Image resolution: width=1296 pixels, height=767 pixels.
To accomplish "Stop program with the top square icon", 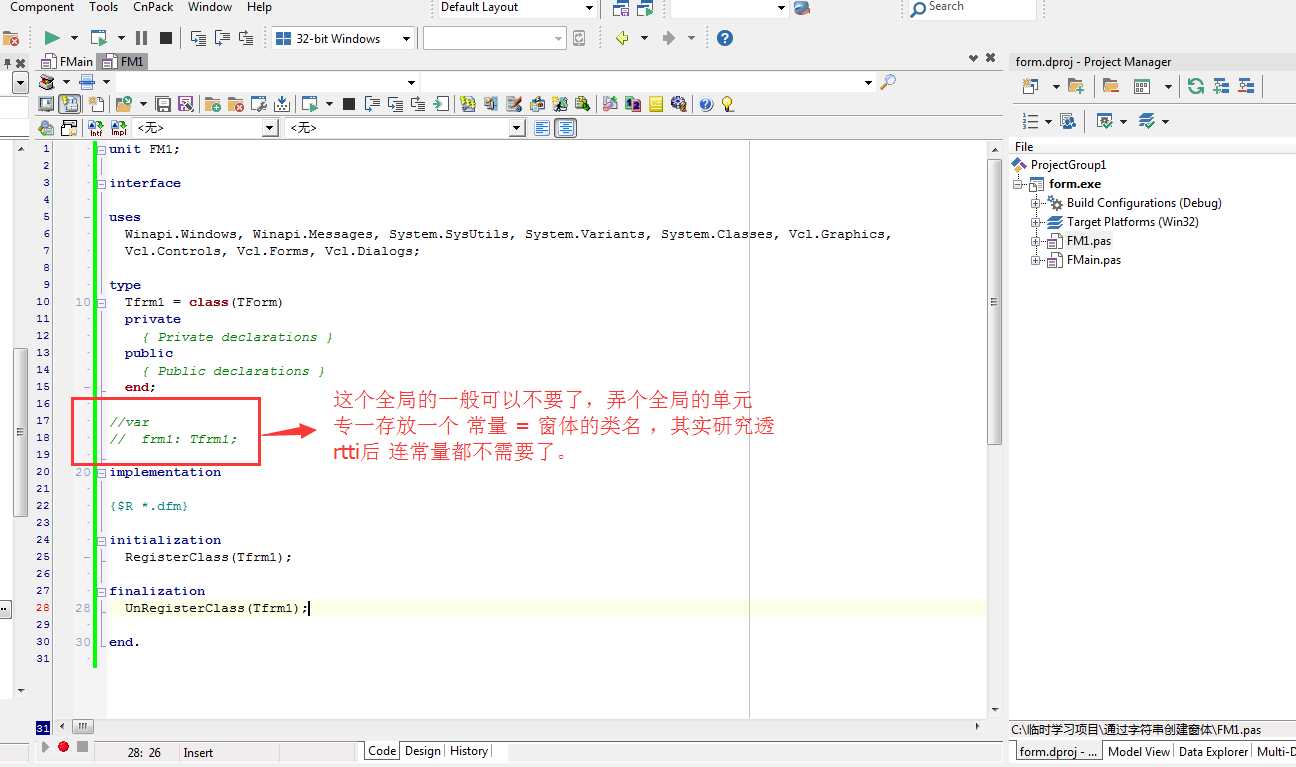I will click(x=166, y=38).
